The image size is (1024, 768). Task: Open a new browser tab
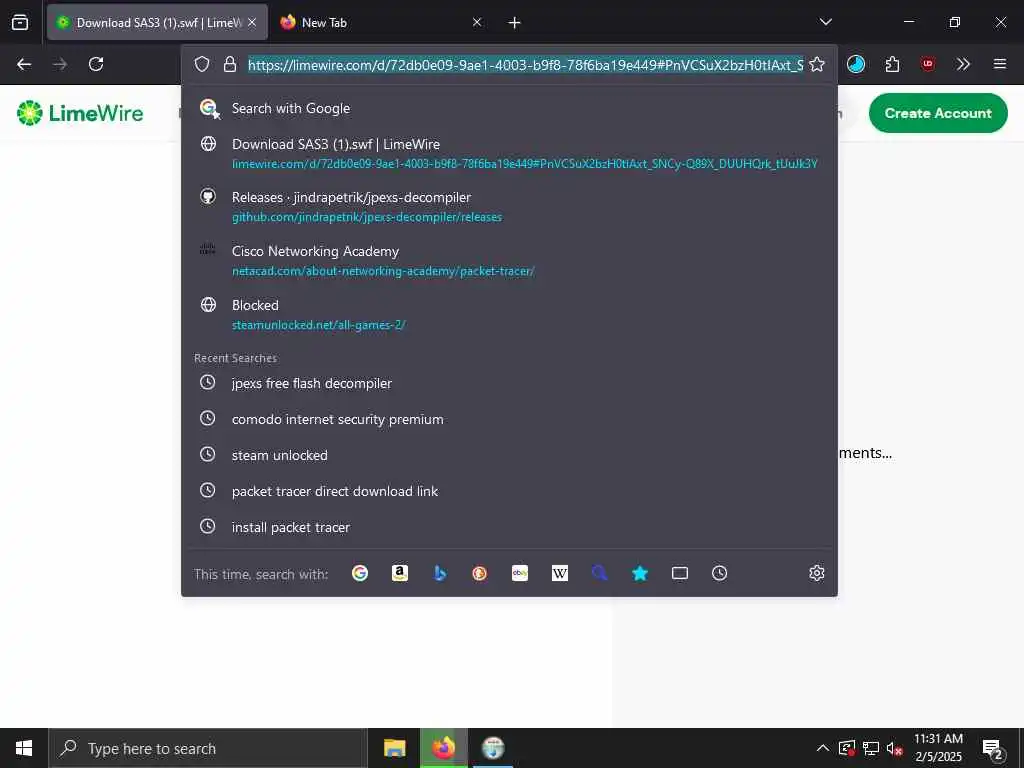pos(514,23)
